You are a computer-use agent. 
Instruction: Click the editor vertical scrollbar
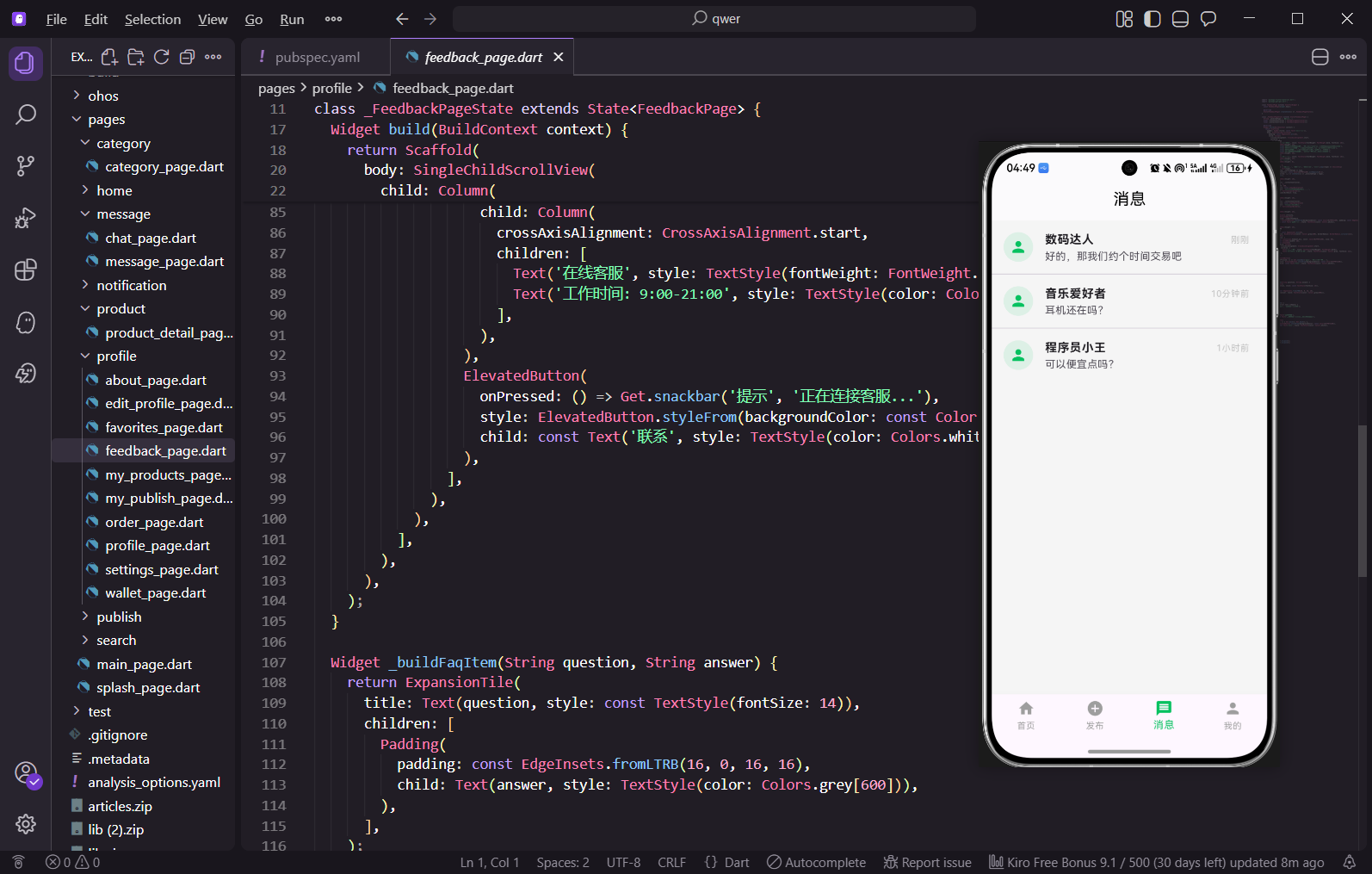[x=1362, y=499]
